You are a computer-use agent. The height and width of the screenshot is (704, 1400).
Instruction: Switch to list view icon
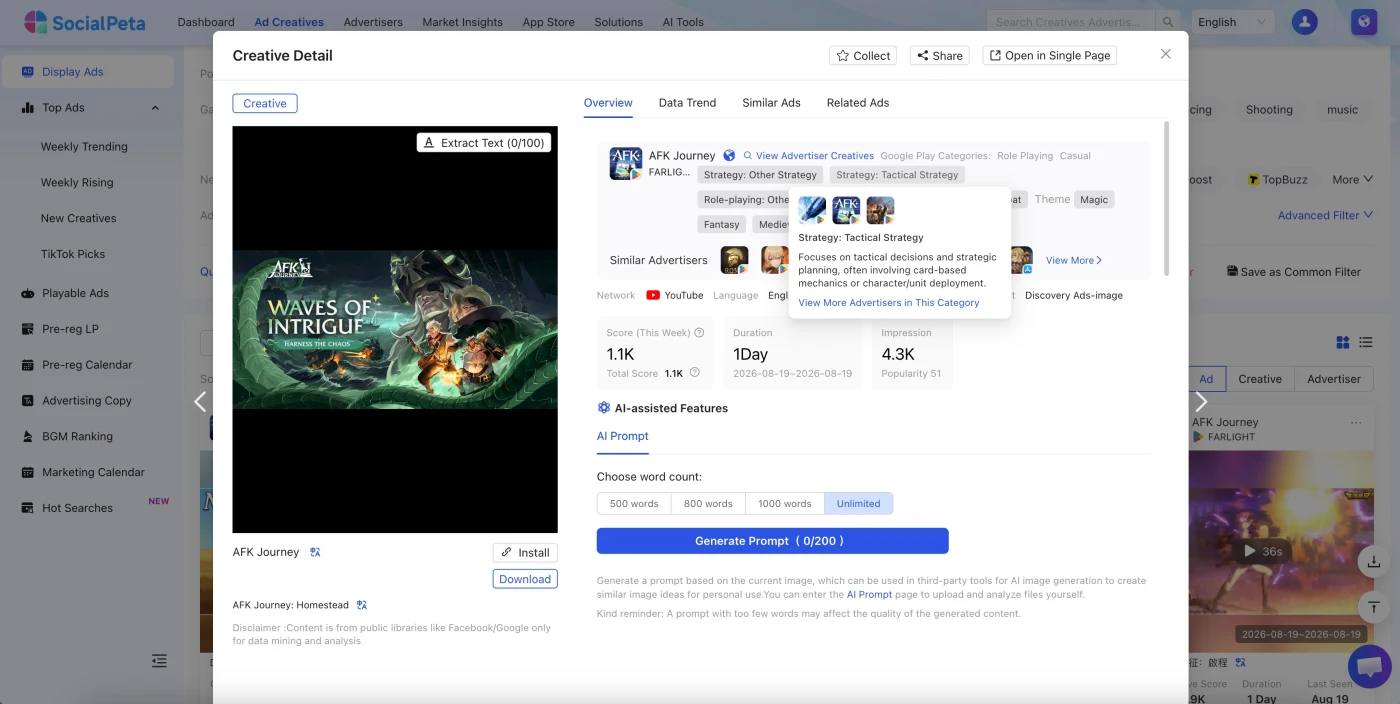pyautogui.click(x=1365, y=343)
